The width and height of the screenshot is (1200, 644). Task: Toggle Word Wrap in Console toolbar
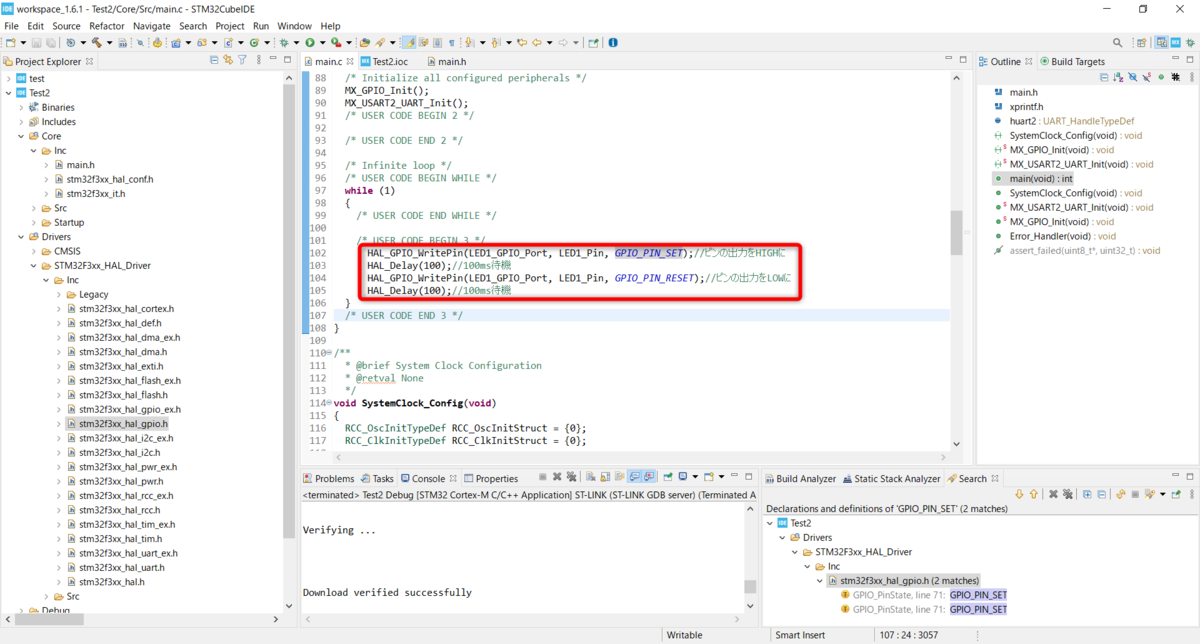(x=619, y=477)
